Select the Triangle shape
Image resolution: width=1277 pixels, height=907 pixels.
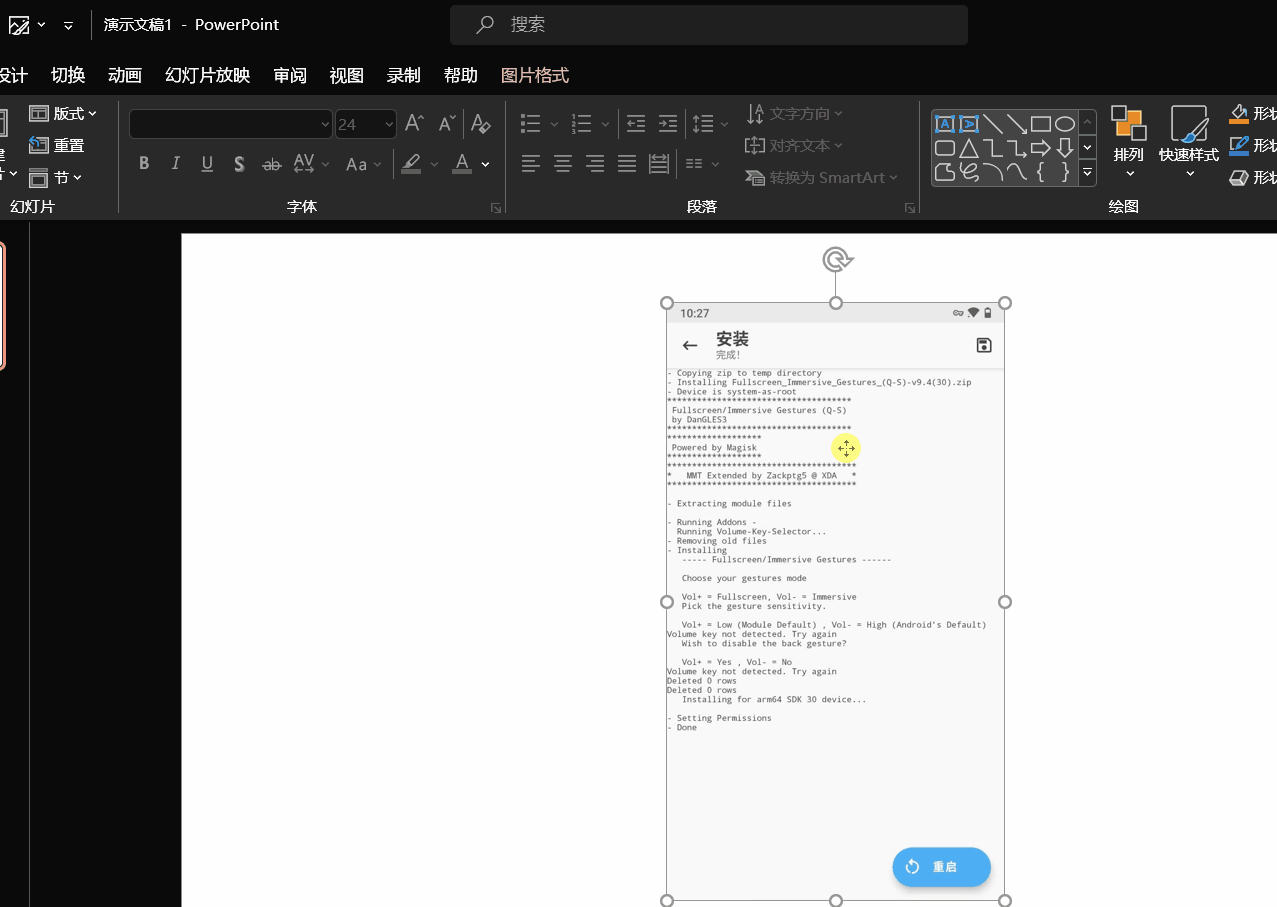coord(969,148)
